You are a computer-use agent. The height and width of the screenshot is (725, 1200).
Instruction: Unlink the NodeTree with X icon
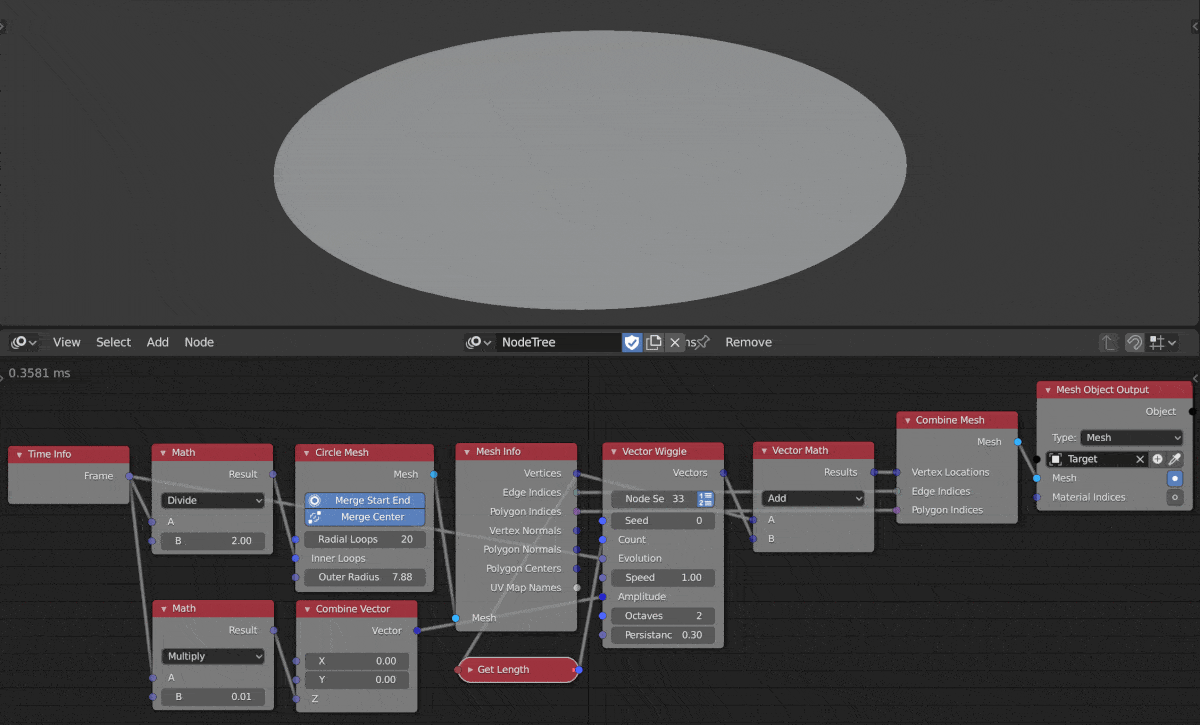[x=675, y=342]
